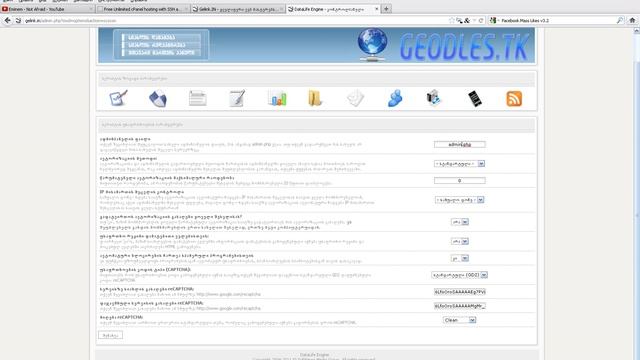Image resolution: width=640 pixels, height=360 pixels.
Task: Open the blue users icon
Action: click(395, 98)
